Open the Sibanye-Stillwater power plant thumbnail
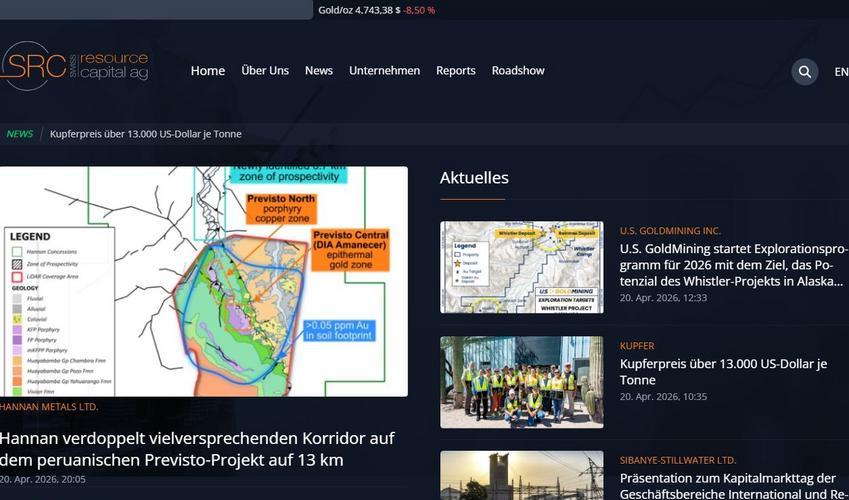The width and height of the screenshot is (849, 500). (x=521, y=476)
